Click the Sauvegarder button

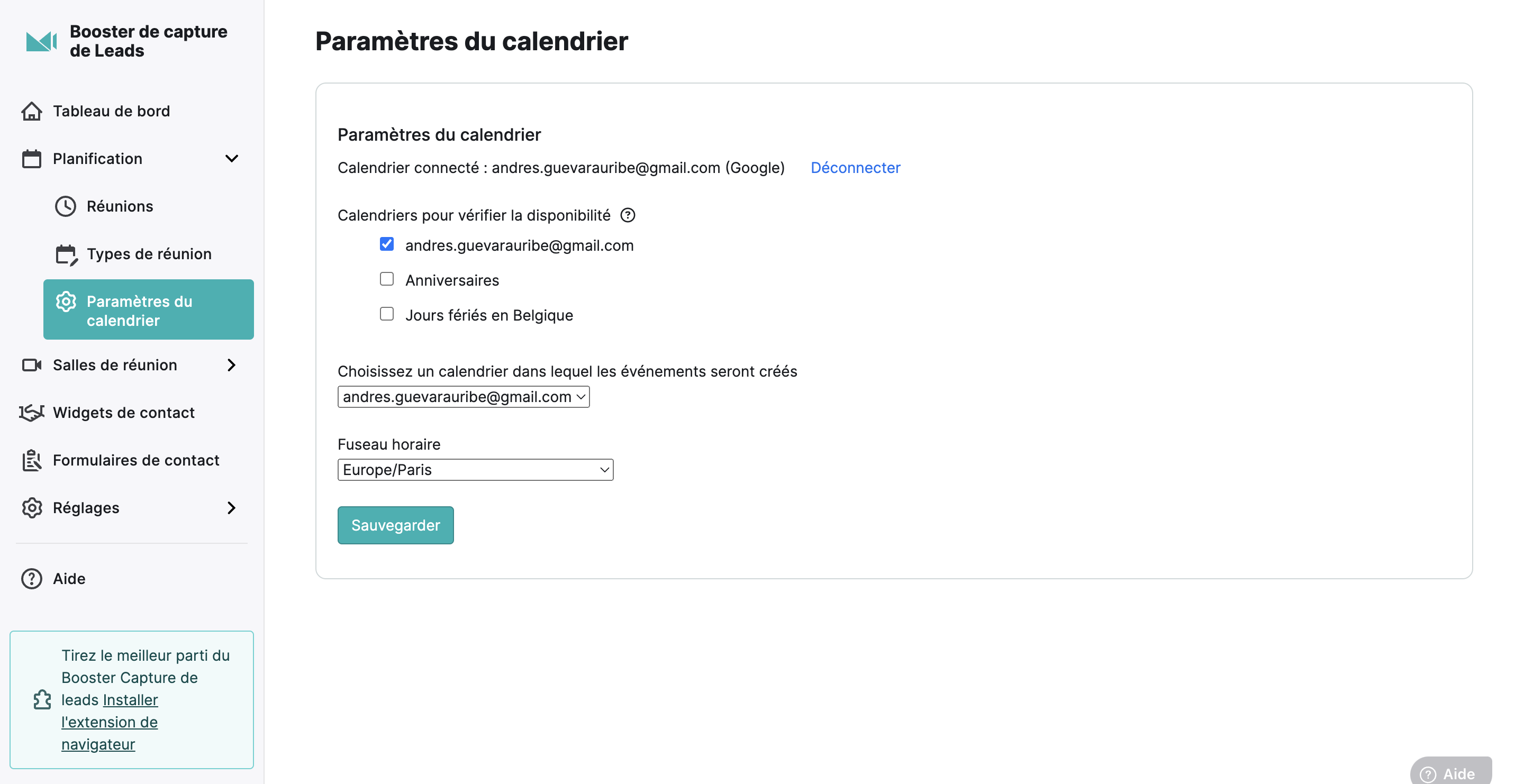pos(396,525)
